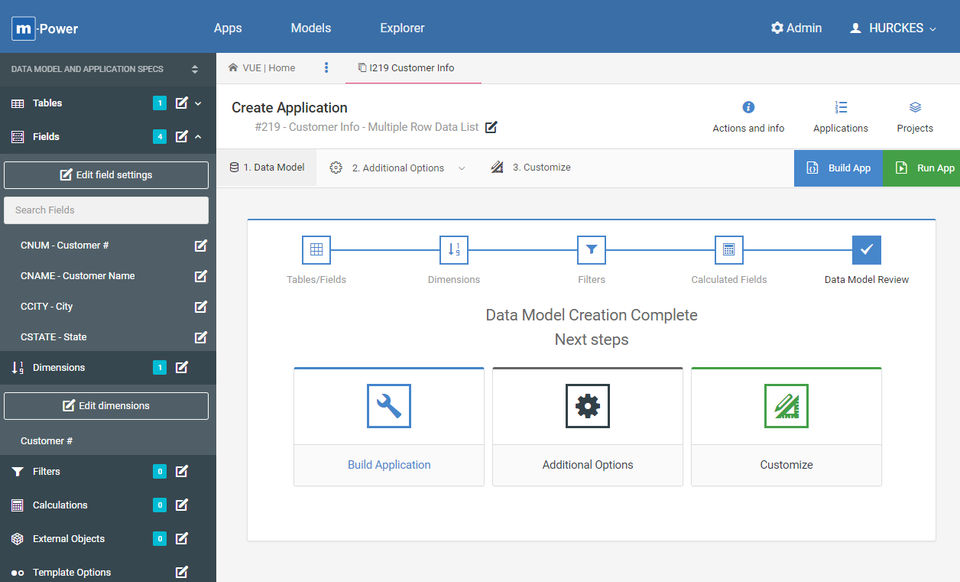
Task: Open the Applications list
Action: tap(841, 118)
